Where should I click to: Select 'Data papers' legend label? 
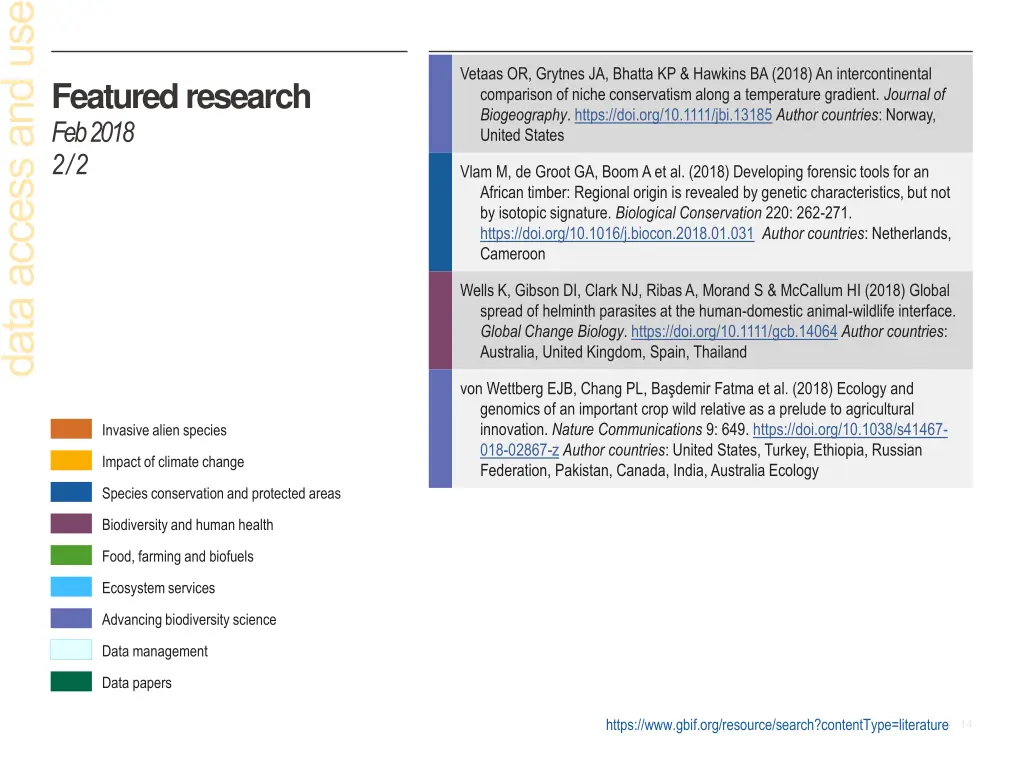tap(136, 683)
